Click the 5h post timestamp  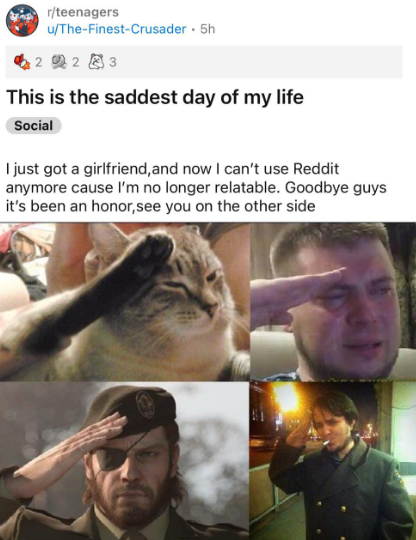point(208,29)
